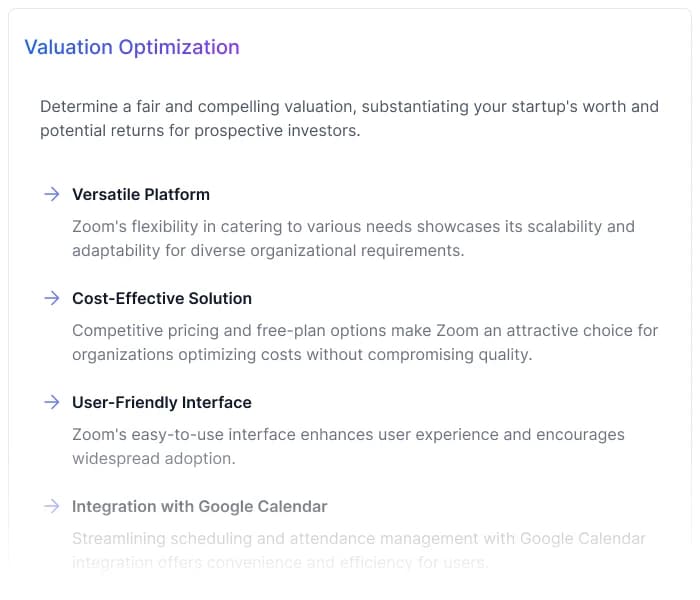
Task: Select the User-Friendly Interface title
Action: (162, 402)
